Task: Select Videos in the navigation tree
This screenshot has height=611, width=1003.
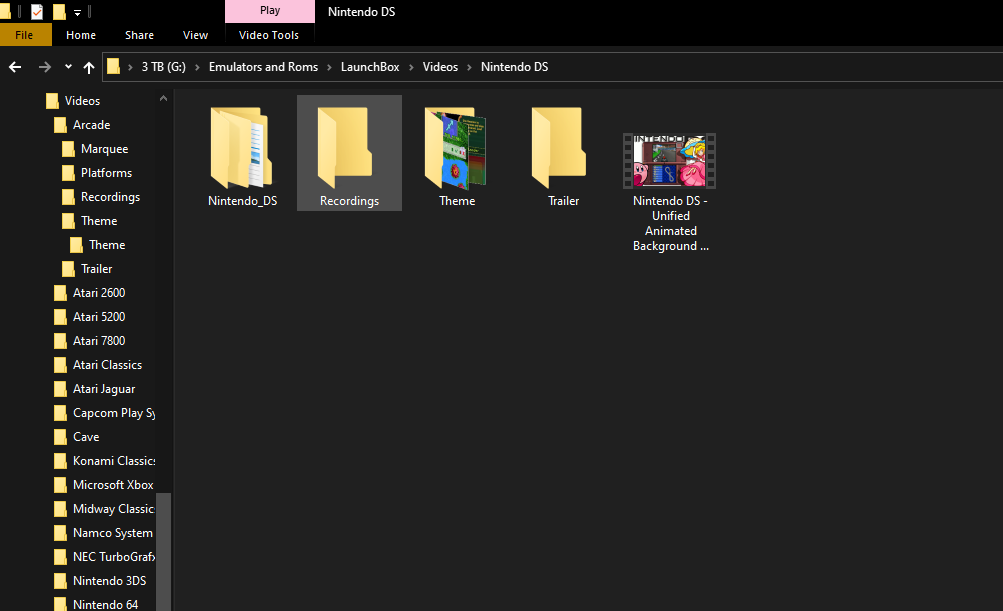Action: 83,101
